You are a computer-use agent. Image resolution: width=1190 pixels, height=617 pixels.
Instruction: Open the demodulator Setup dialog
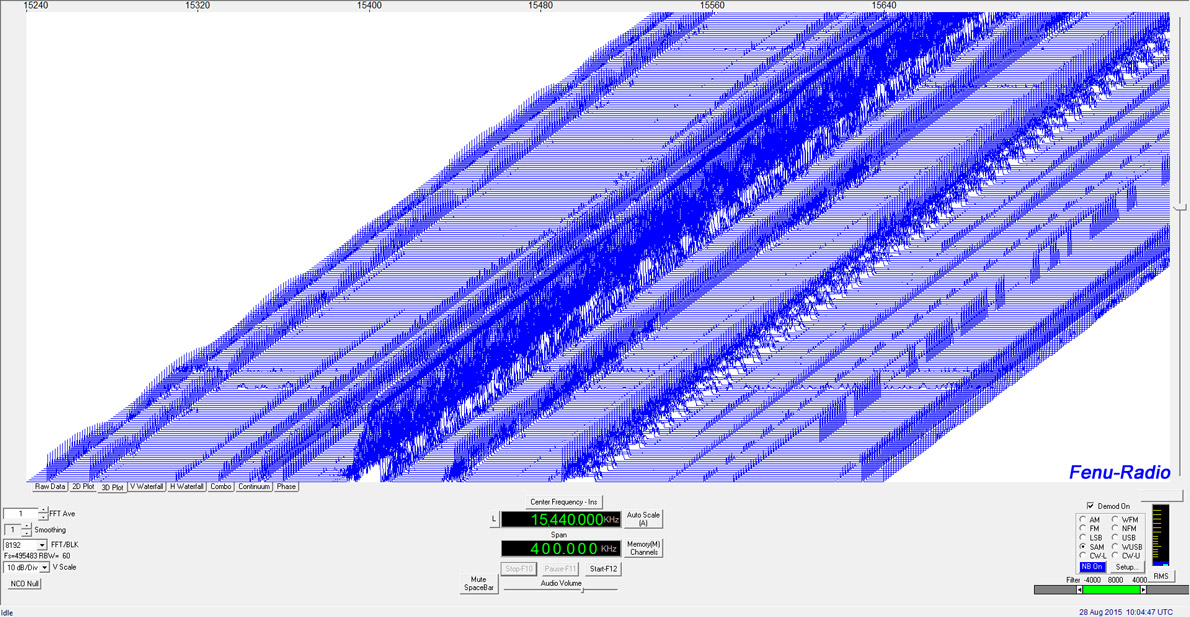coord(1128,566)
